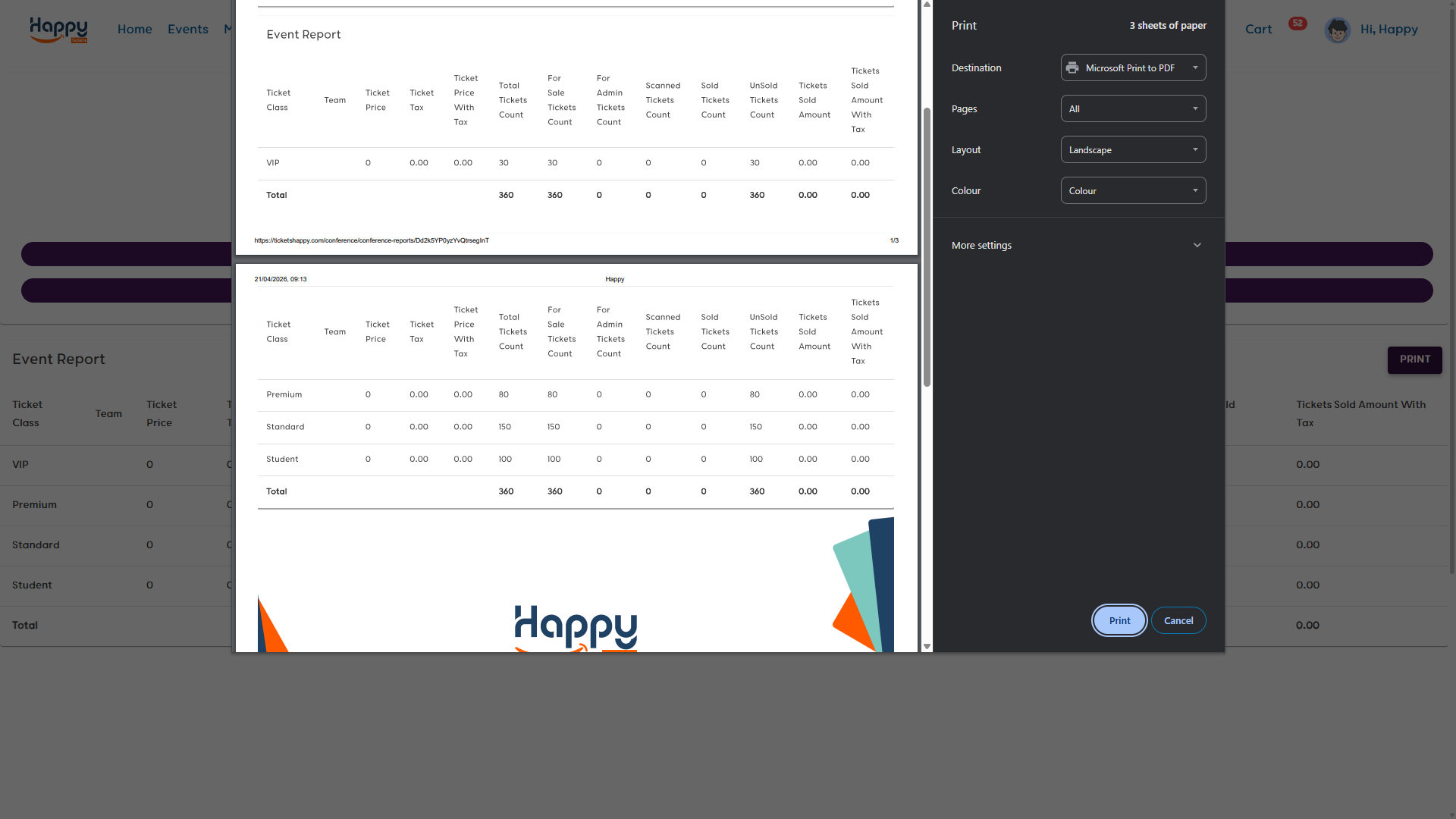Click the user avatar next to Hi, Happy

[1338, 30]
